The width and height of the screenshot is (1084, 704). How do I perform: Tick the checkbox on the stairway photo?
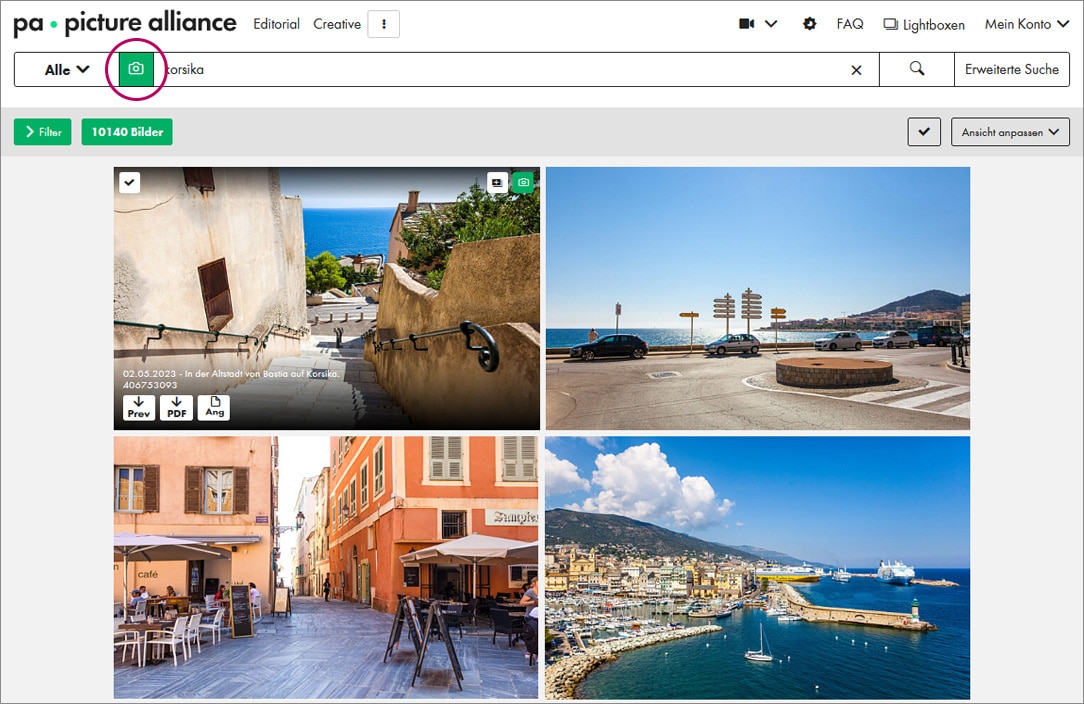coord(130,182)
